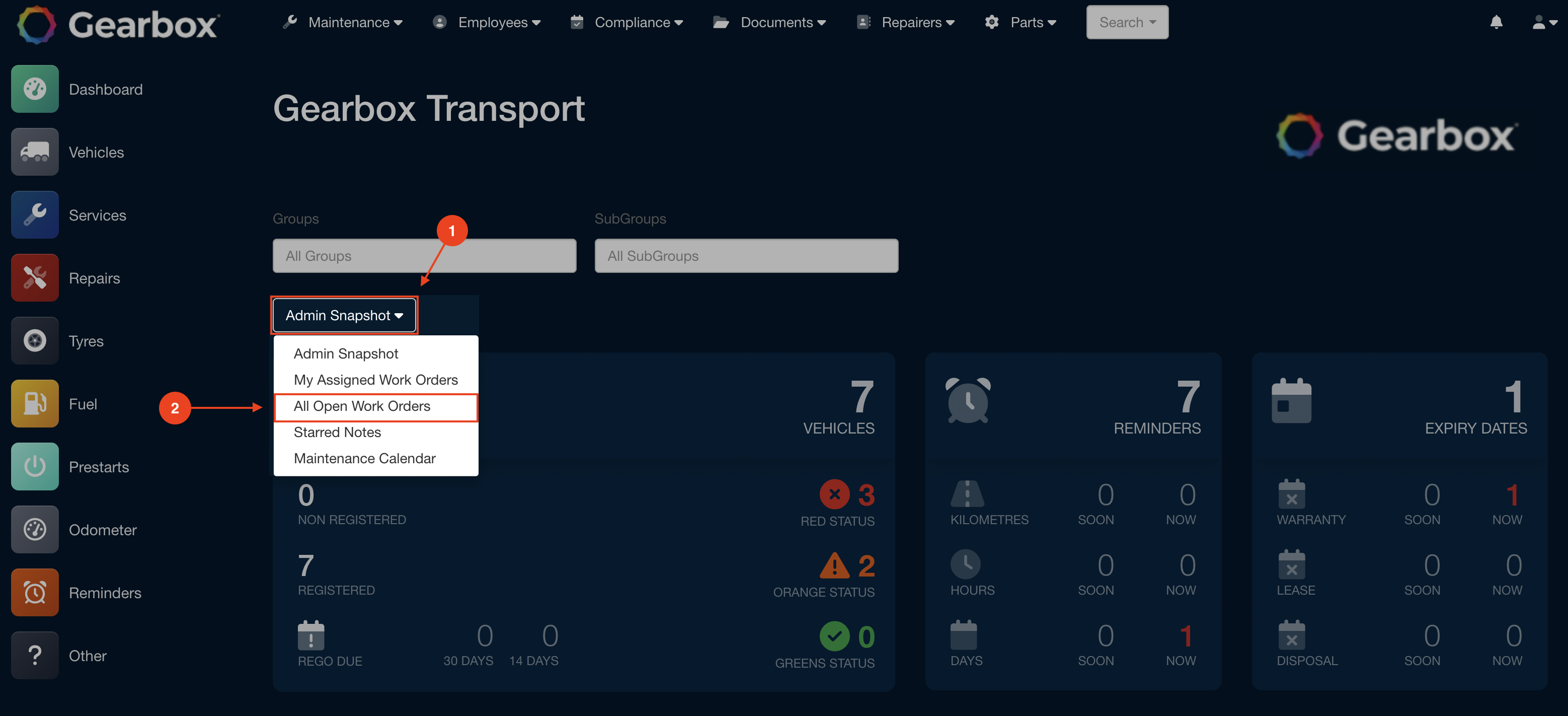Open the Other question mark icon

[x=35, y=655]
